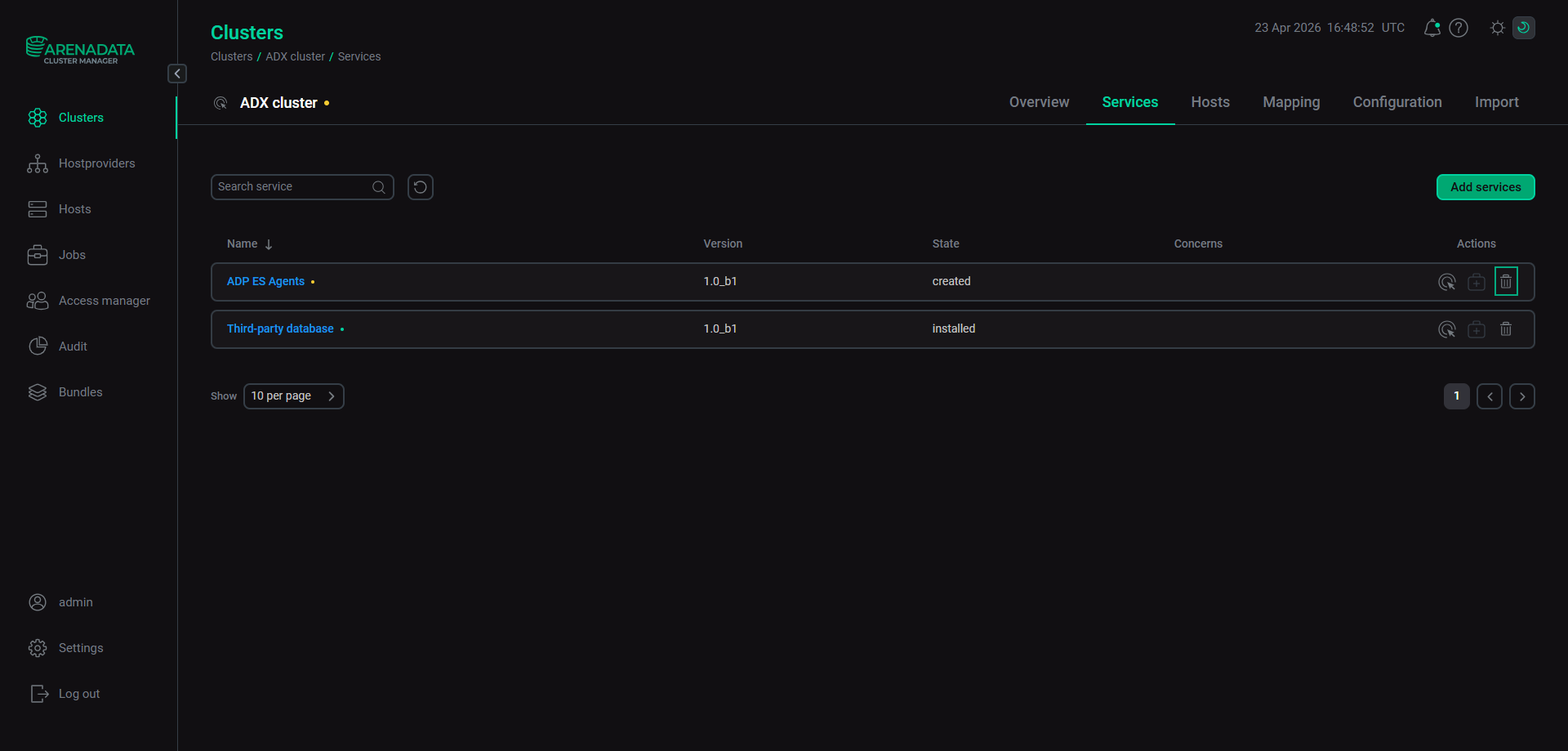Go to the previous page
Screen dimensions: 1568x751
coord(1490,396)
